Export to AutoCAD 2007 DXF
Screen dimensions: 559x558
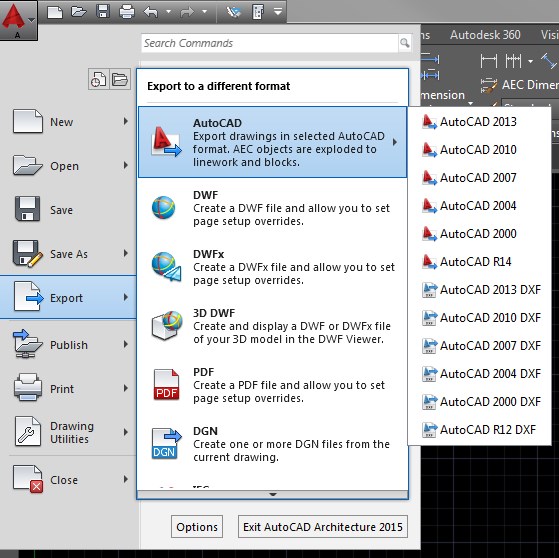coord(479,345)
